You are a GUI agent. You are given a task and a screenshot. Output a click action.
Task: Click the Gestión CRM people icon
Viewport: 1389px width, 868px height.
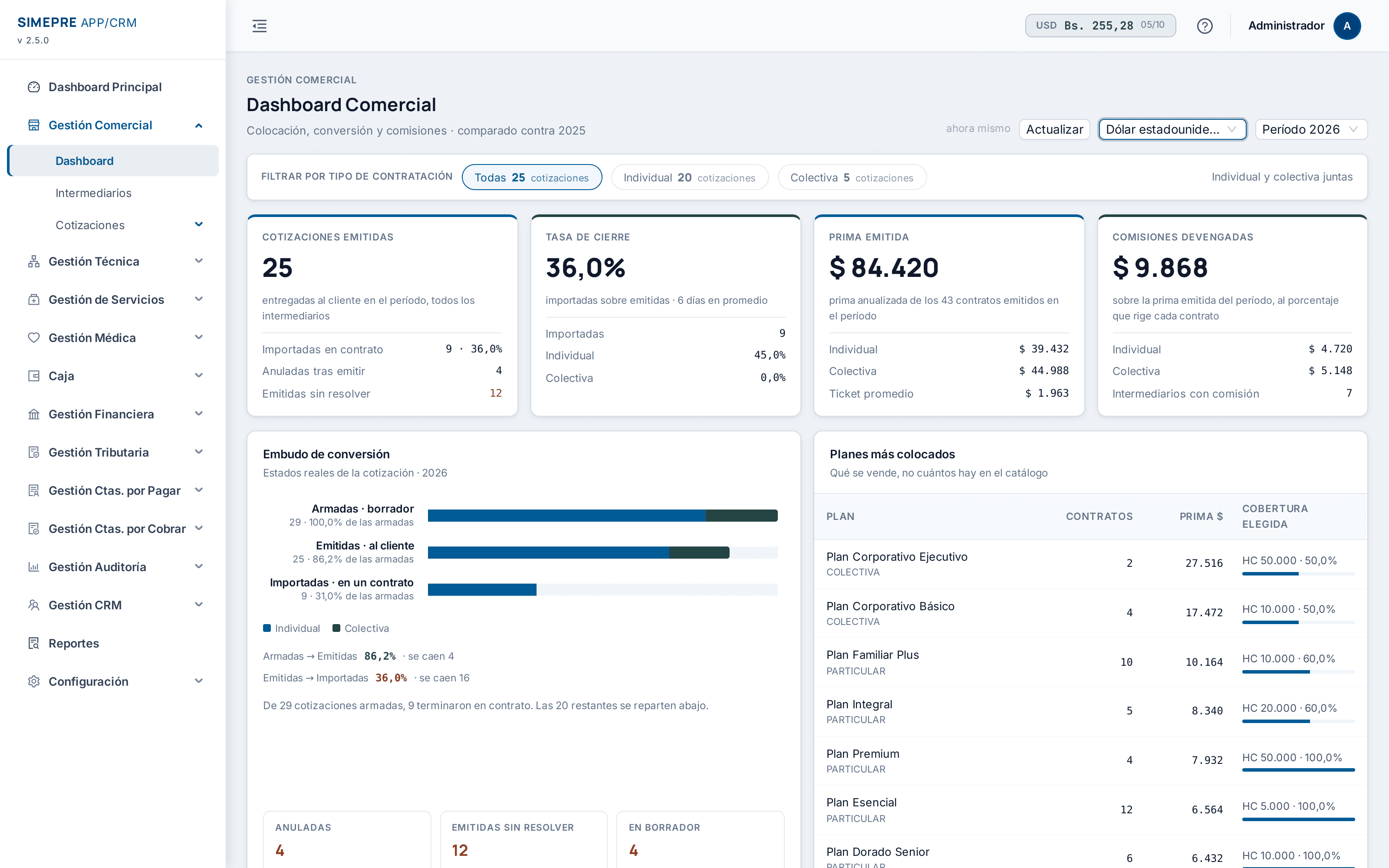point(34,605)
